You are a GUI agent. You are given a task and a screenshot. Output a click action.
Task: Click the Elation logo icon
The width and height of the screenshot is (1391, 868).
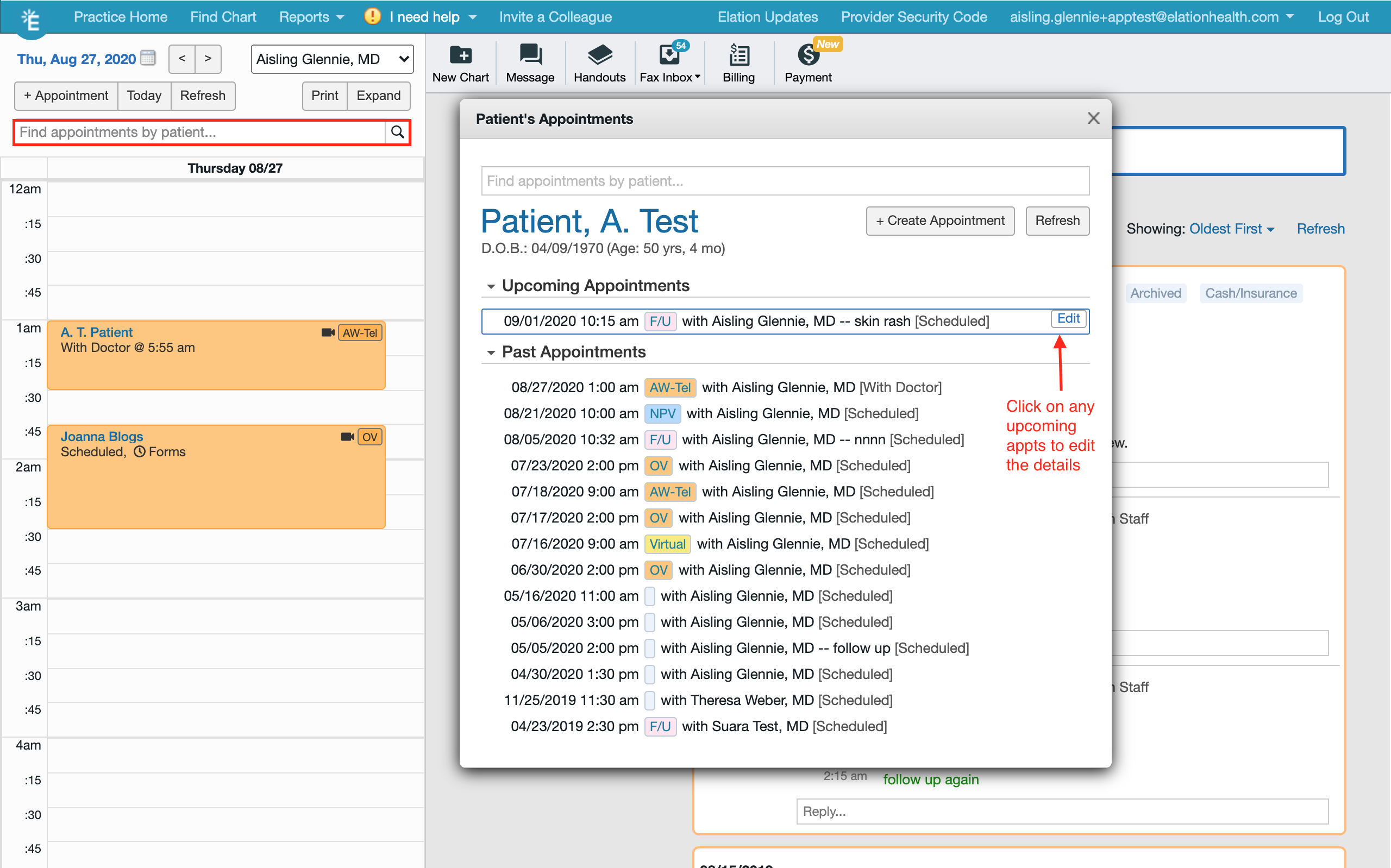click(x=31, y=20)
